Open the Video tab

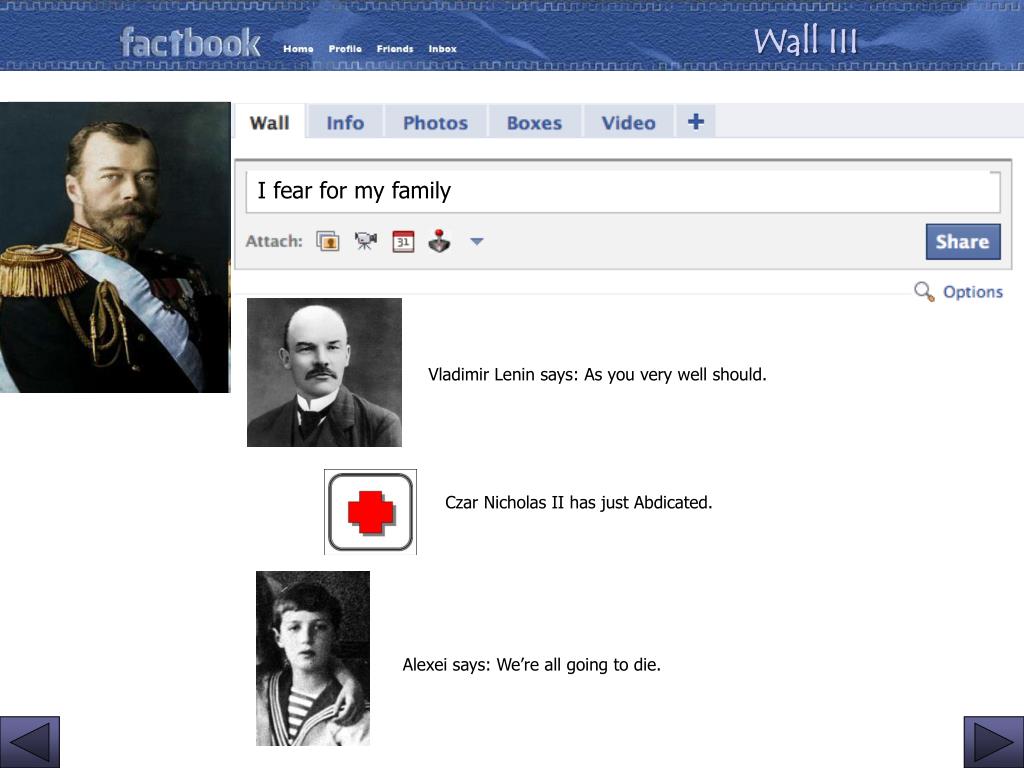(x=628, y=122)
